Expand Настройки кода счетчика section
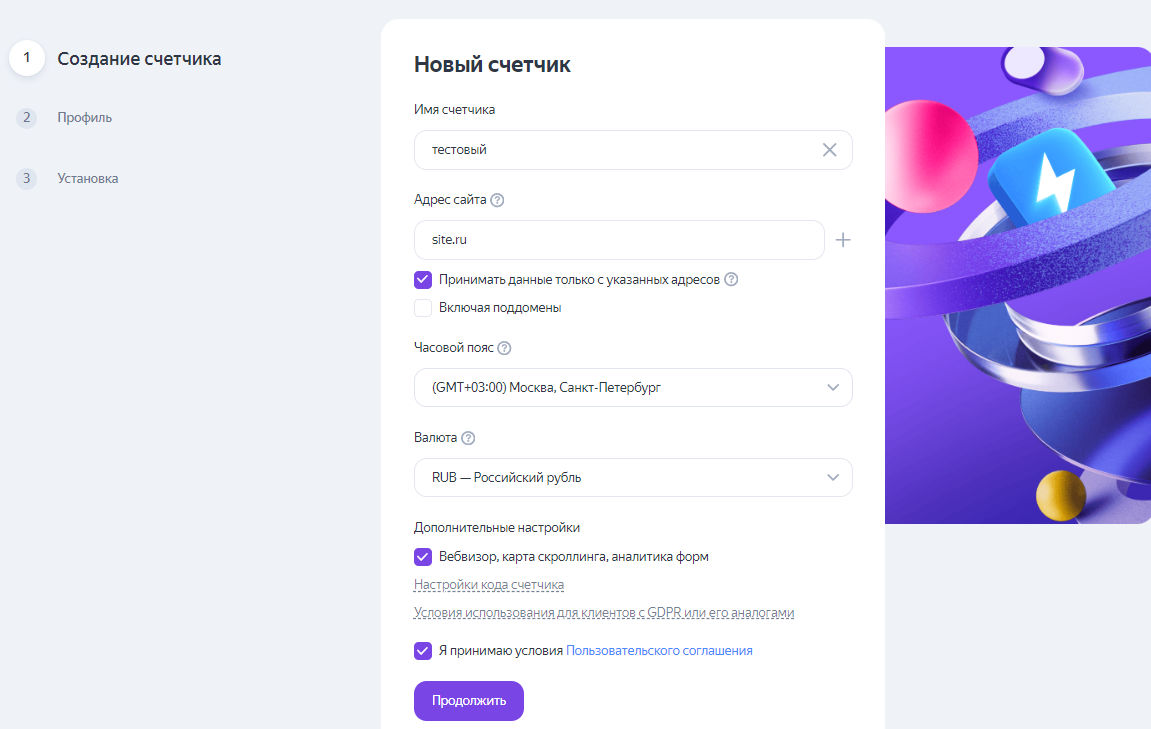The height and width of the screenshot is (729, 1151). (x=489, y=585)
